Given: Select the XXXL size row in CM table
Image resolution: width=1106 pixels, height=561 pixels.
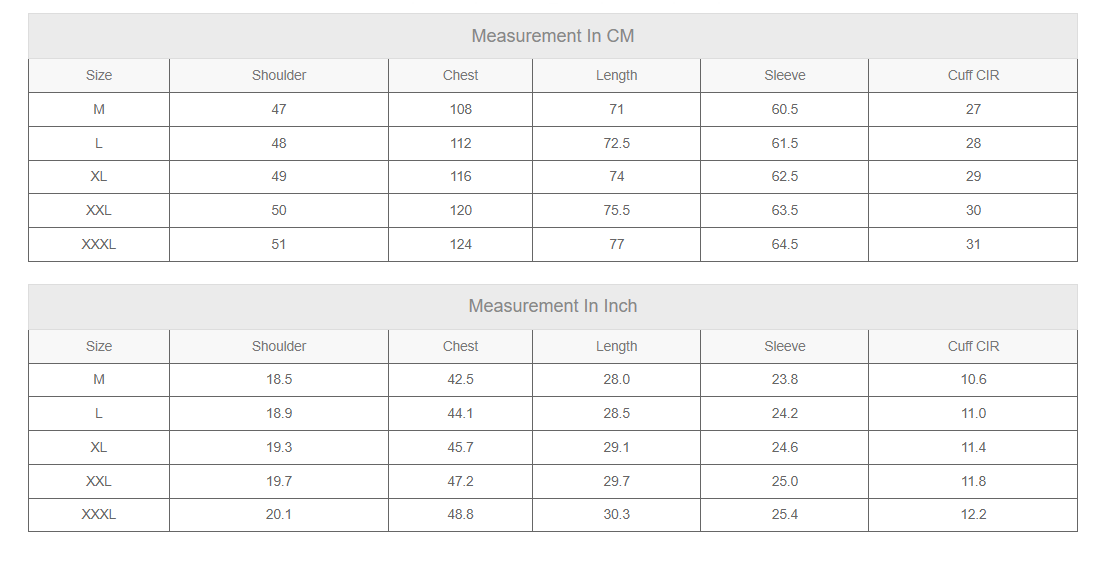Looking at the screenshot, I should pyautogui.click(x=552, y=244).
